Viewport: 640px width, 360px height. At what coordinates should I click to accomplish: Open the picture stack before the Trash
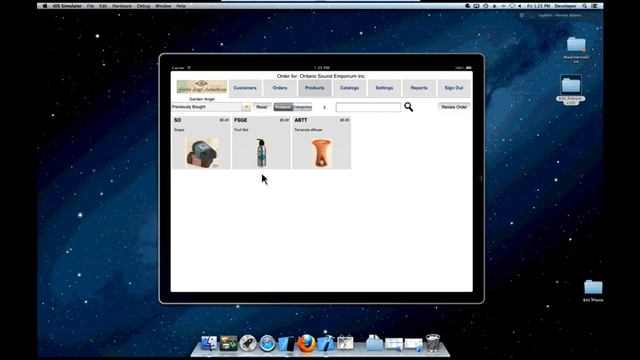413,344
